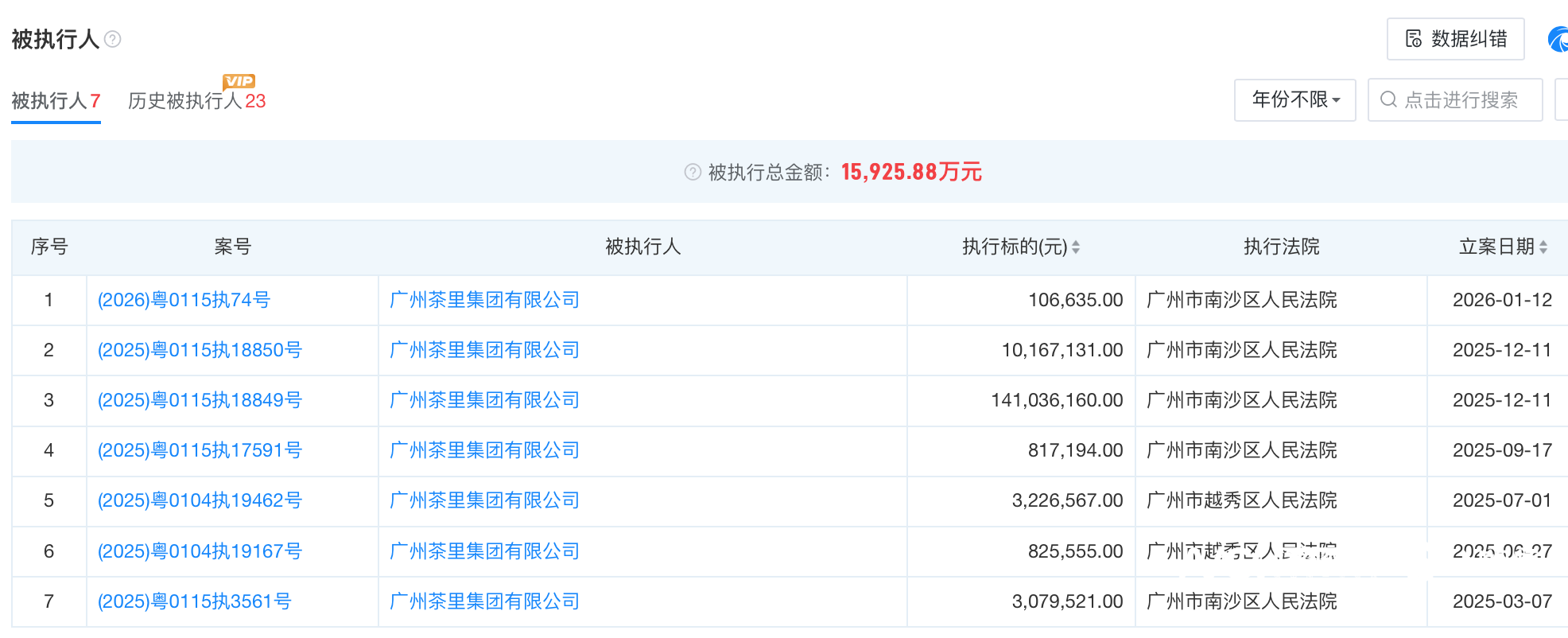Open case (2025)粤0104执19167号
Screen dimensions: 1568x638
[200, 551]
